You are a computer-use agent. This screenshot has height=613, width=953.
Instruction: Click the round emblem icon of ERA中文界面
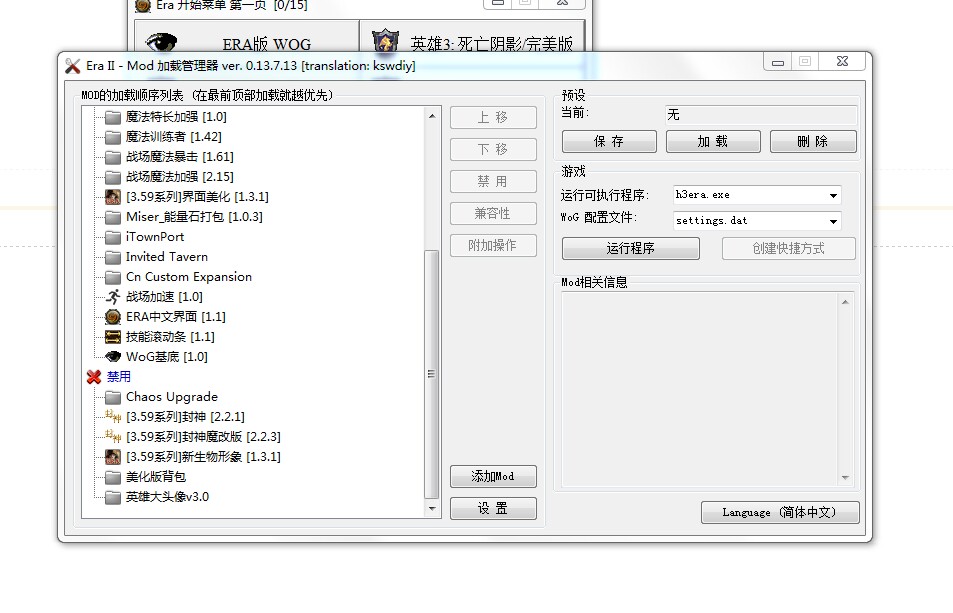[x=112, y=317]
